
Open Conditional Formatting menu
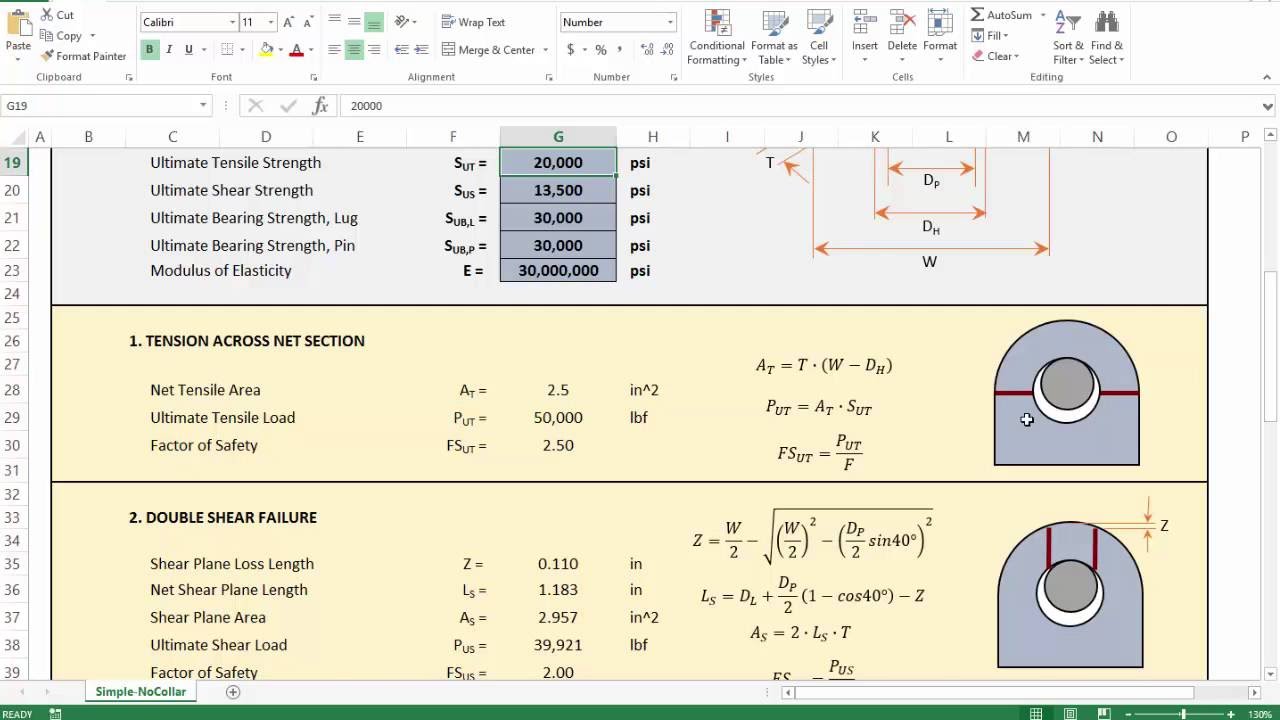pos(717,38)
